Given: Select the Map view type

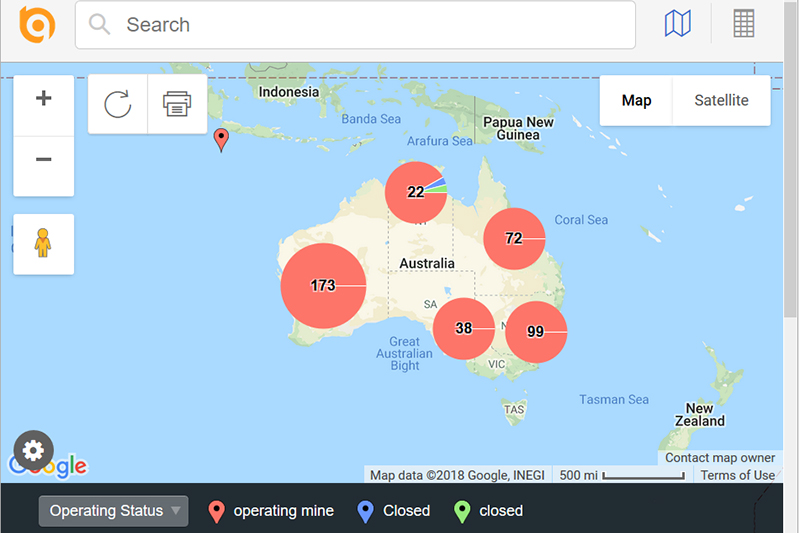Looking at the screenshot, I should tap(636, 100).
